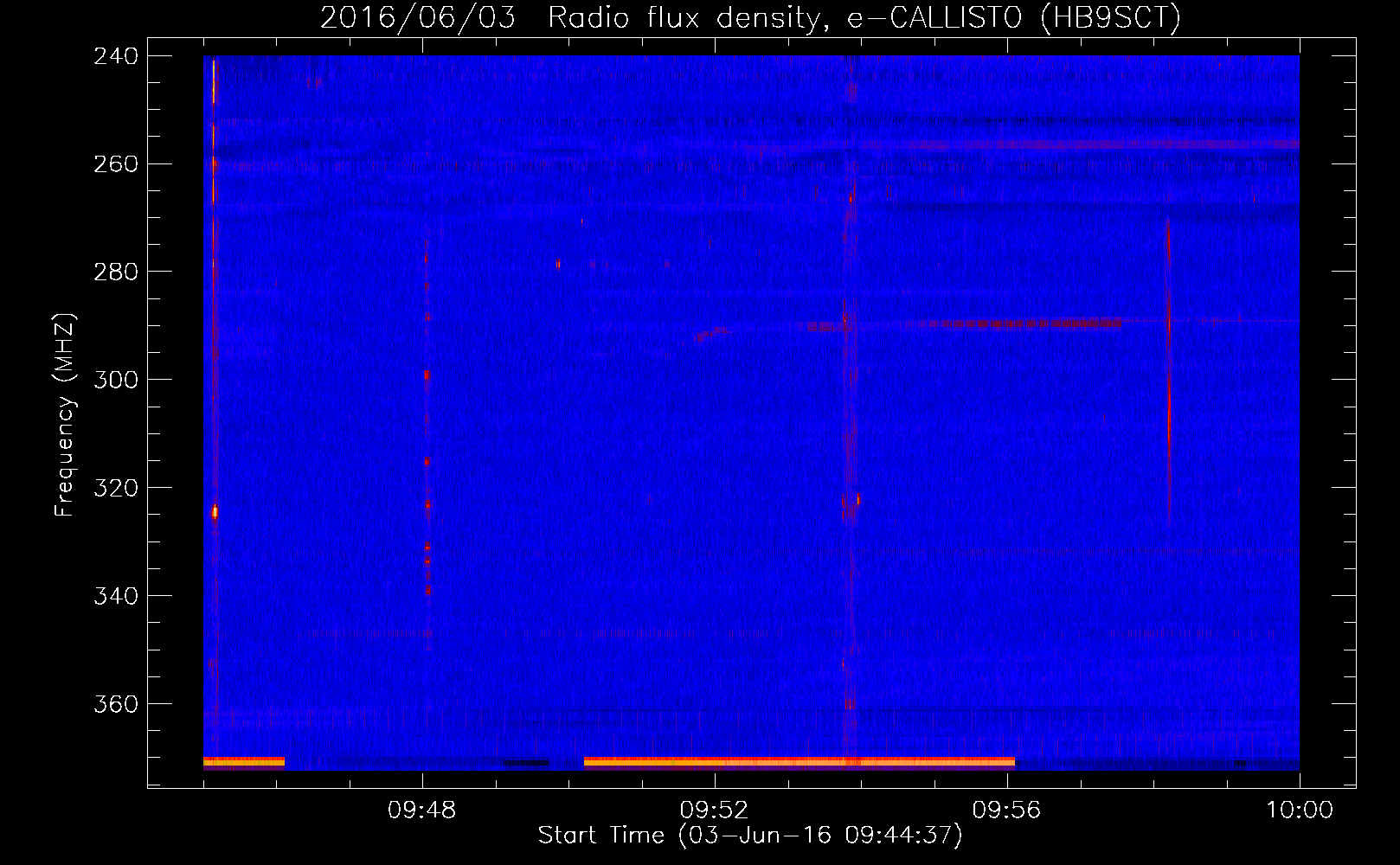The width and height of the screenshot is (1400, 865).
Task: Click the 340 frequency tick label
Action: 116,597
